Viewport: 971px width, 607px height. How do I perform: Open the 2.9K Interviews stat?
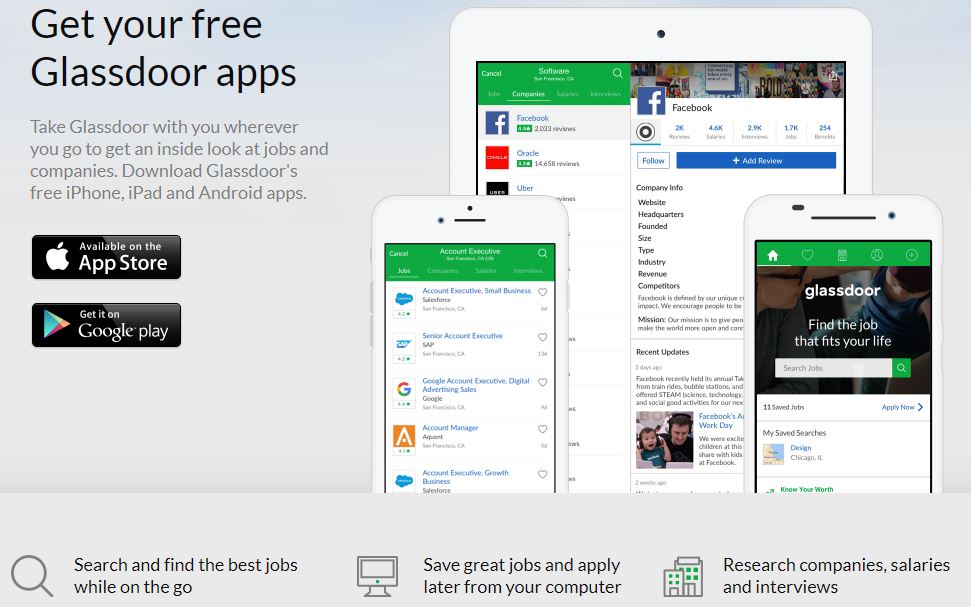pyautogui.click(x=754, y=132)
